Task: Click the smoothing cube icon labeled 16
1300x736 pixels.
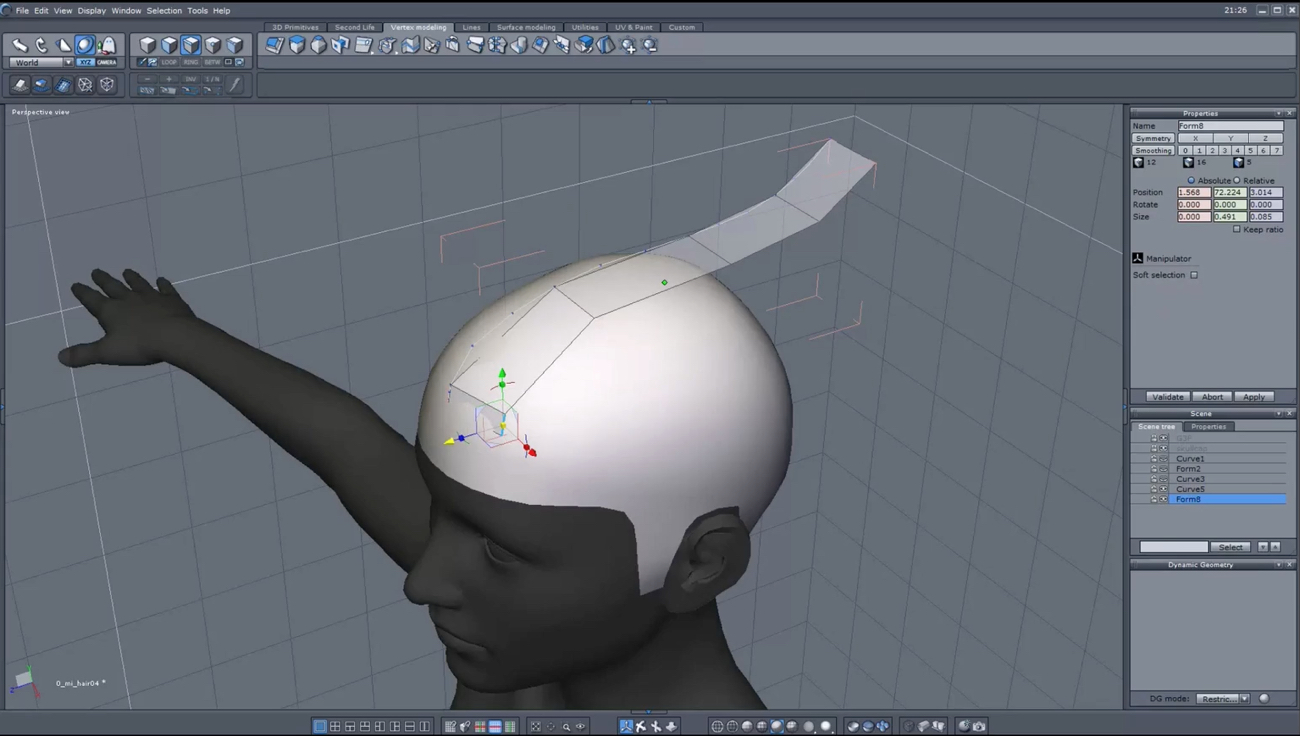Action: click(1189, 162)
